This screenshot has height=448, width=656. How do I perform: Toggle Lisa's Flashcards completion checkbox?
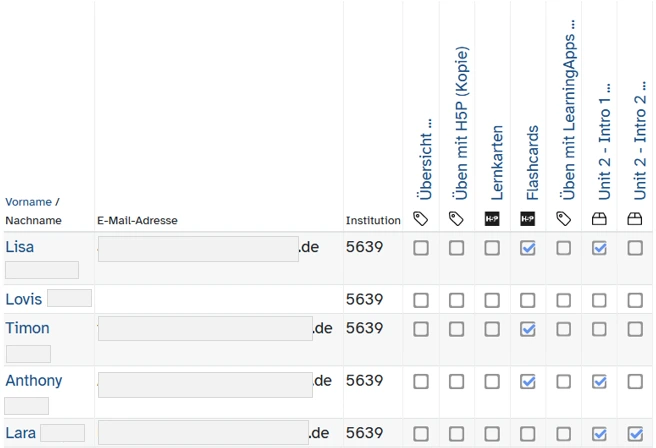click(528, 248)
